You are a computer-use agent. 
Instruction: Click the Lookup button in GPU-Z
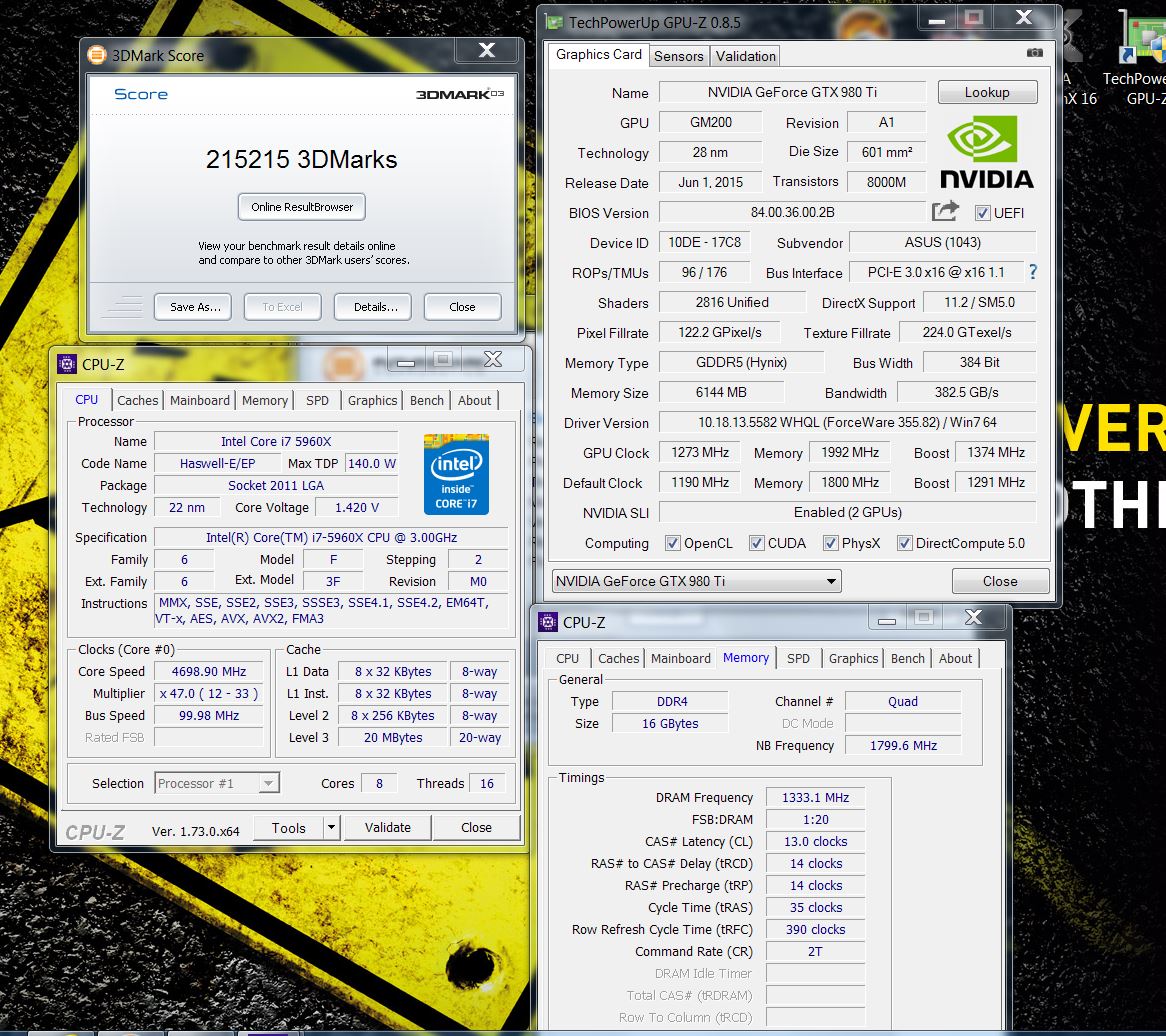pyautogui.click(x=988, y=92)
